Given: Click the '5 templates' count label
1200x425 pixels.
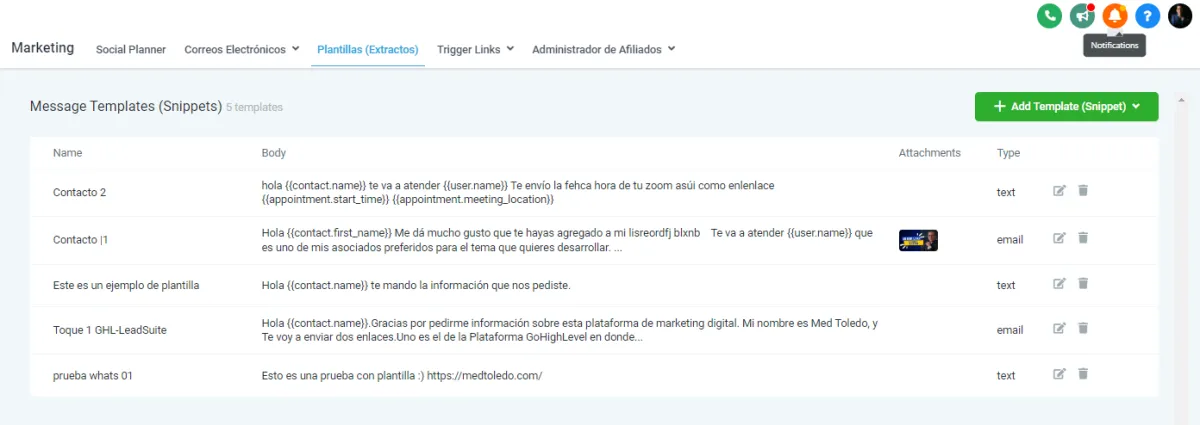Looking at the screenshot, I should click(254, 107).
